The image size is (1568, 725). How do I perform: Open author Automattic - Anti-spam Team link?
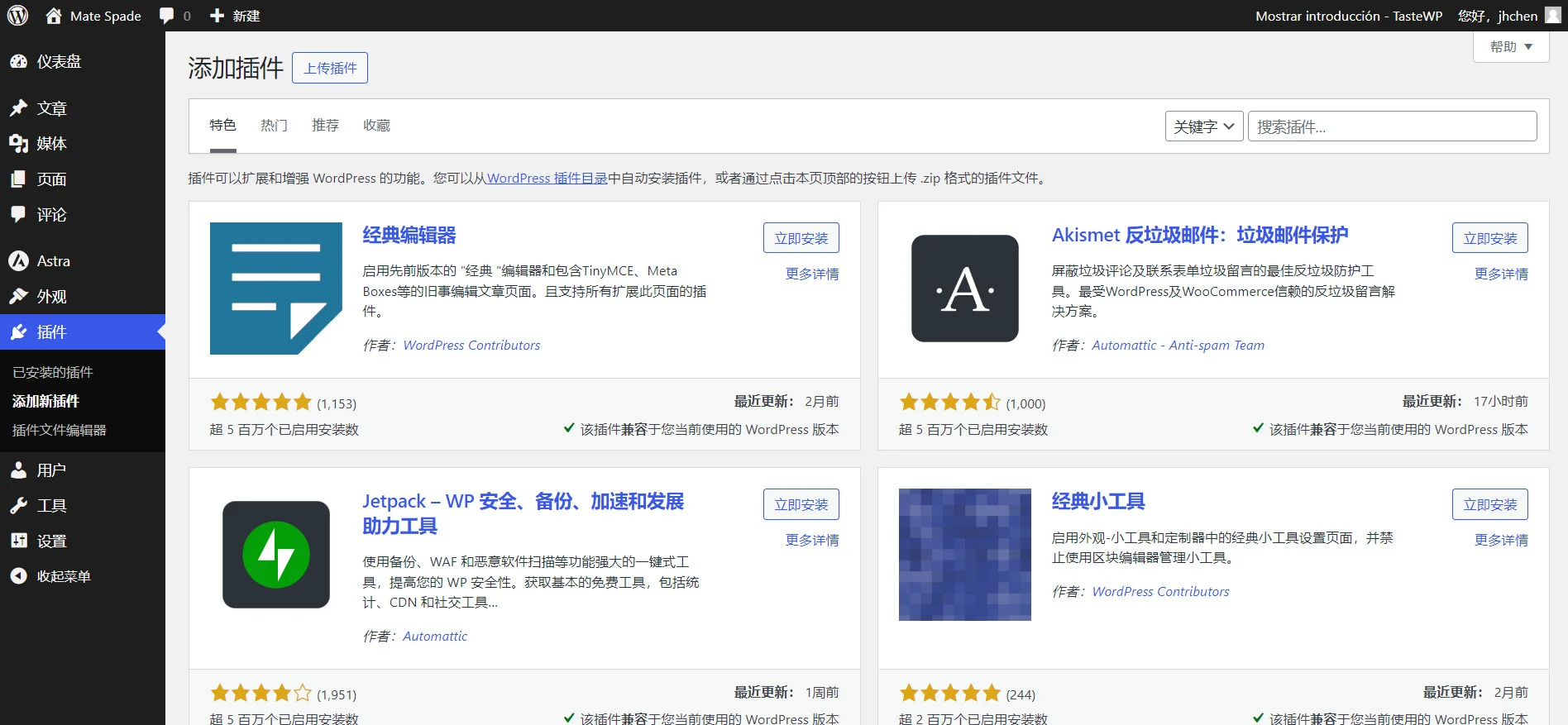click(1178, 346)
